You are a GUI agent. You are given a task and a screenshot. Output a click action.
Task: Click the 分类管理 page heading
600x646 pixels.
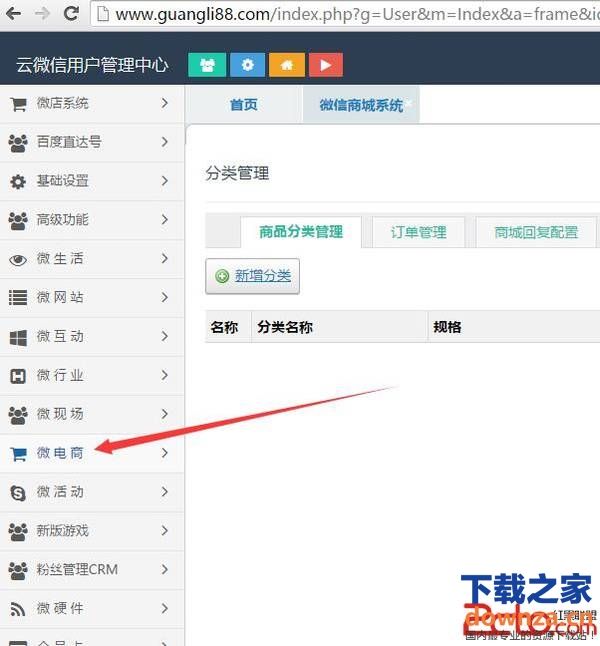pos(237,173)
